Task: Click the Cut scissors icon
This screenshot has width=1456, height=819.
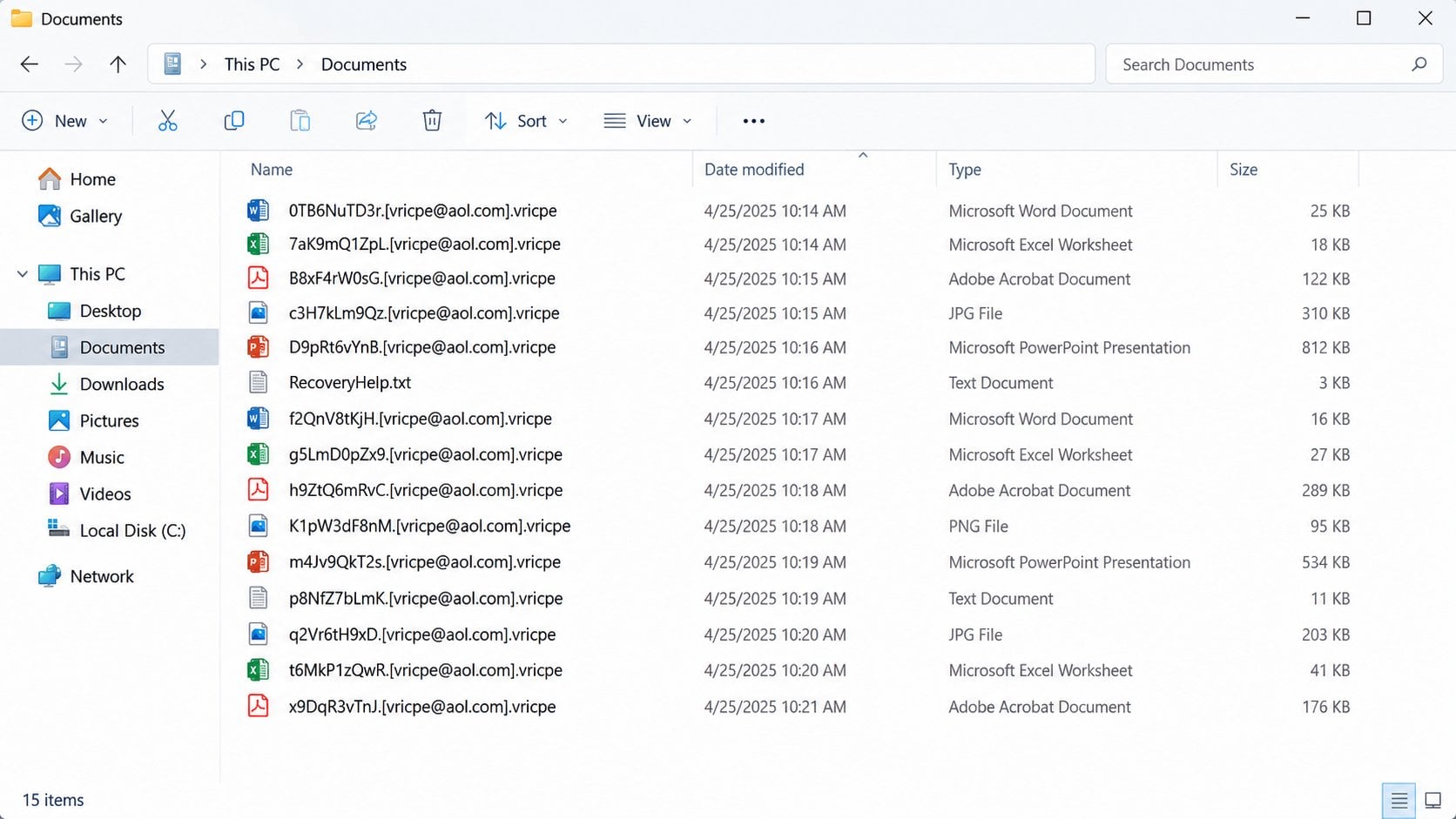Action: pyautogui.click(x=168, y=121)
